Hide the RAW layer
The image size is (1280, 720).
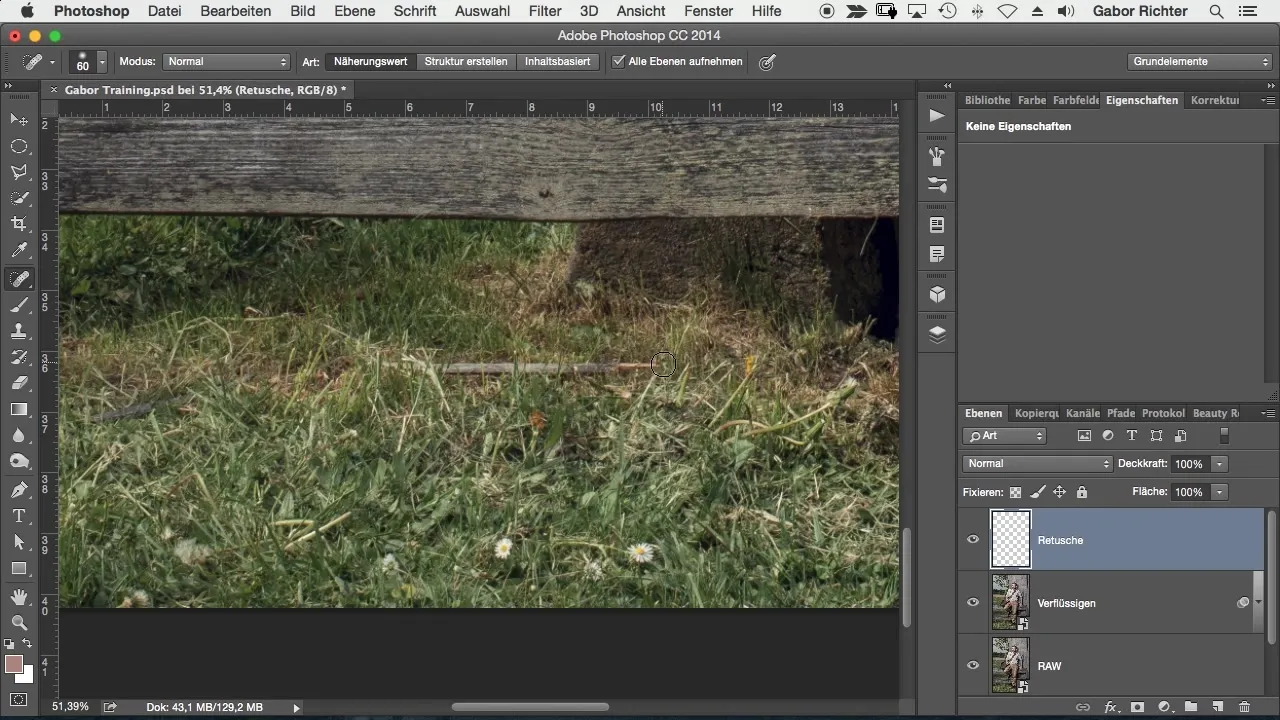click(973, 666)
